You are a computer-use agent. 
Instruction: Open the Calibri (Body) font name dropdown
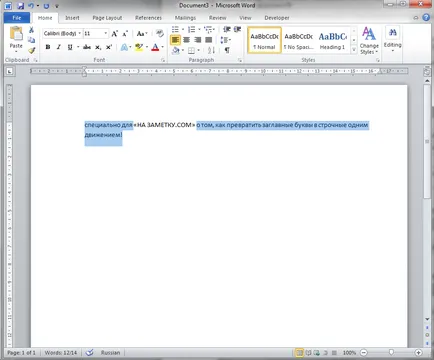click(x=80, y=34)
